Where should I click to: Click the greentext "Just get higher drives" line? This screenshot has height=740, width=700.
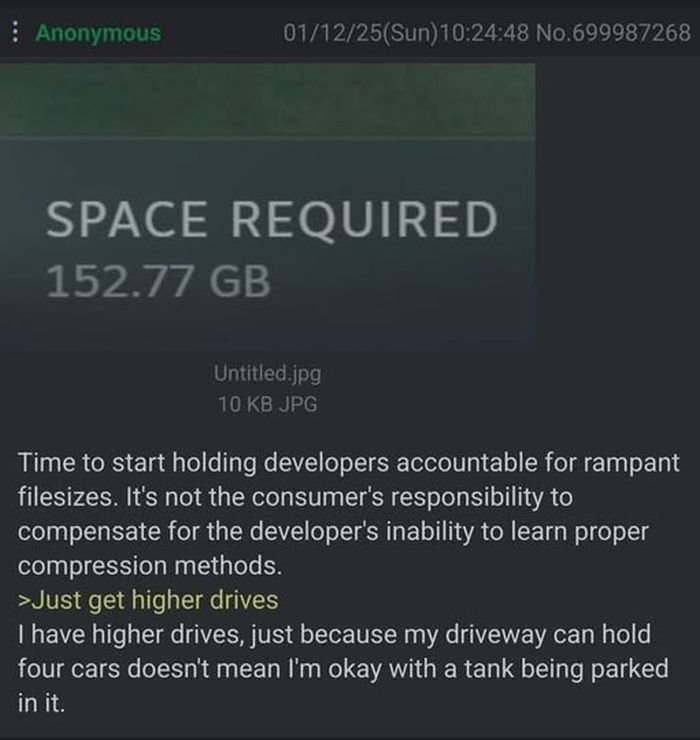[x=148, y=600]
